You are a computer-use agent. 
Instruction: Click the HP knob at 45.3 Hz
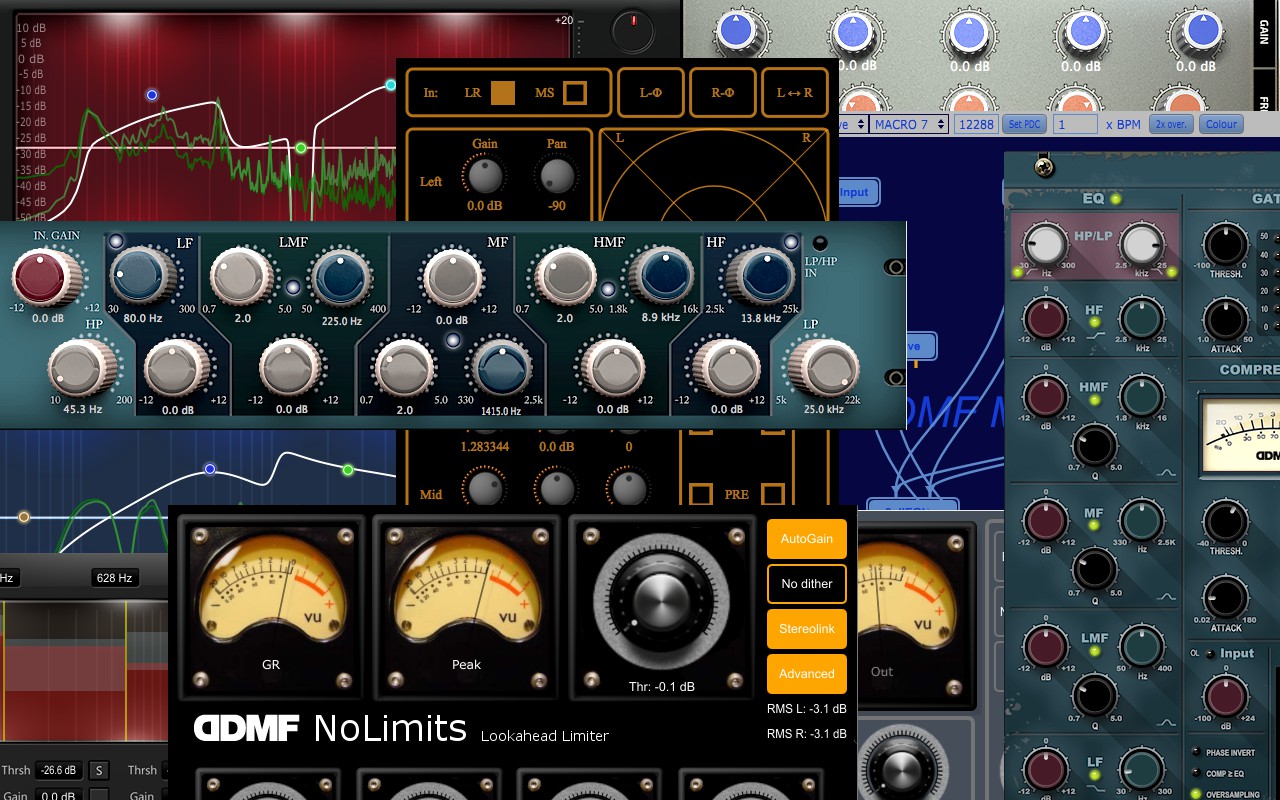click(82, 368)
